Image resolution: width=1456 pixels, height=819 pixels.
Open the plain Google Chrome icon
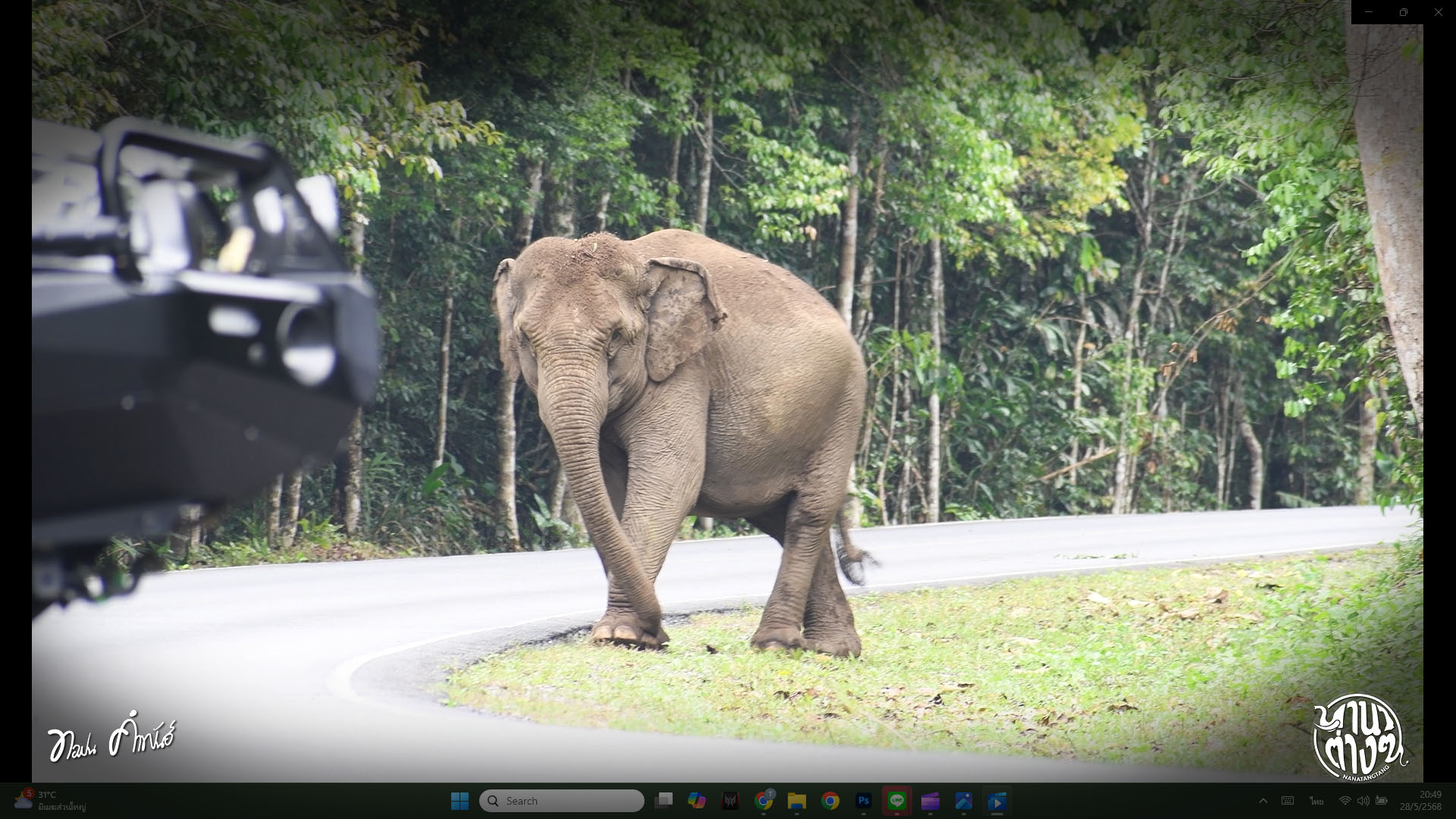pyautogui.click(x=830, y=801)
